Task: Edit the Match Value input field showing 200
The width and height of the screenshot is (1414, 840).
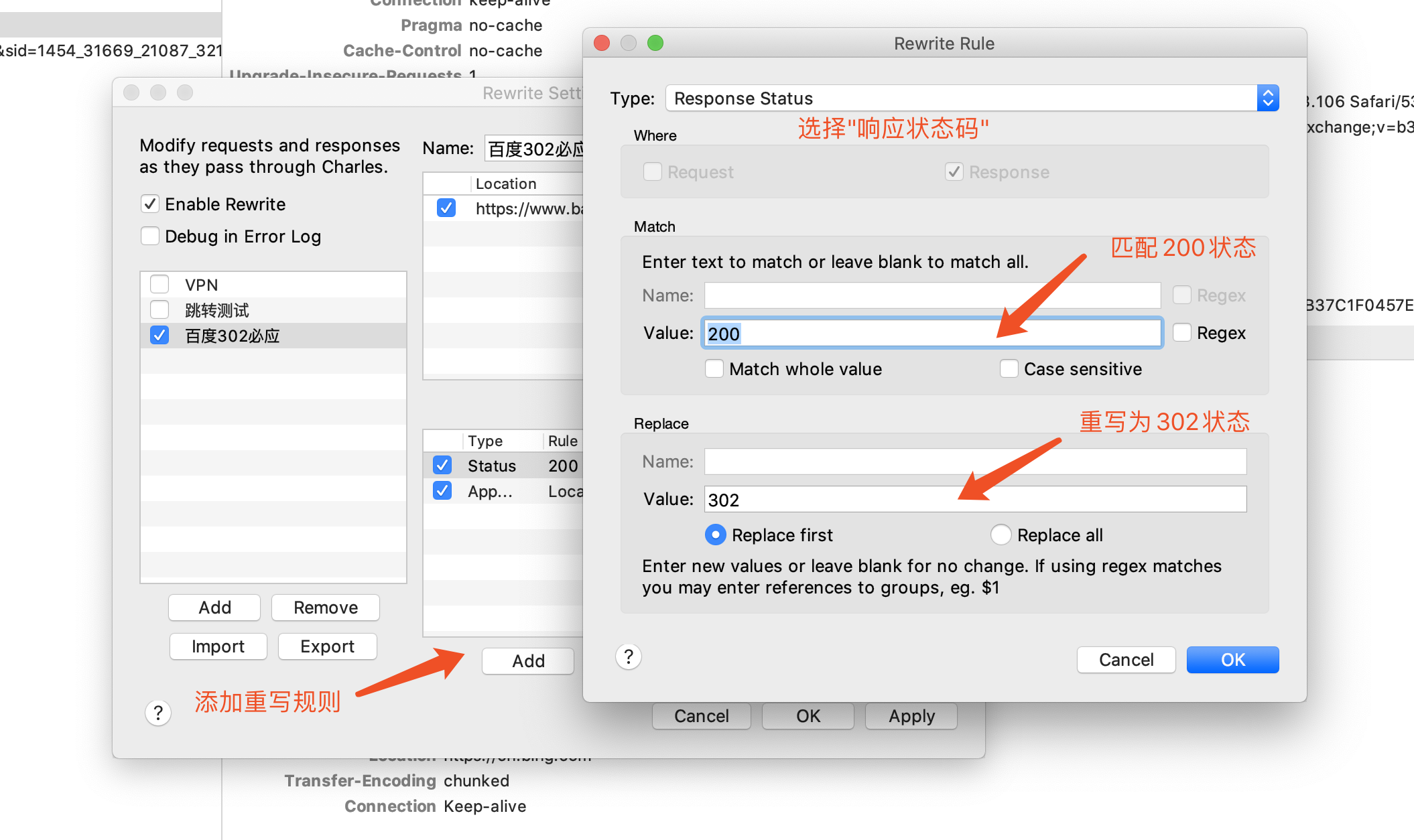Action: pos(930,333)
